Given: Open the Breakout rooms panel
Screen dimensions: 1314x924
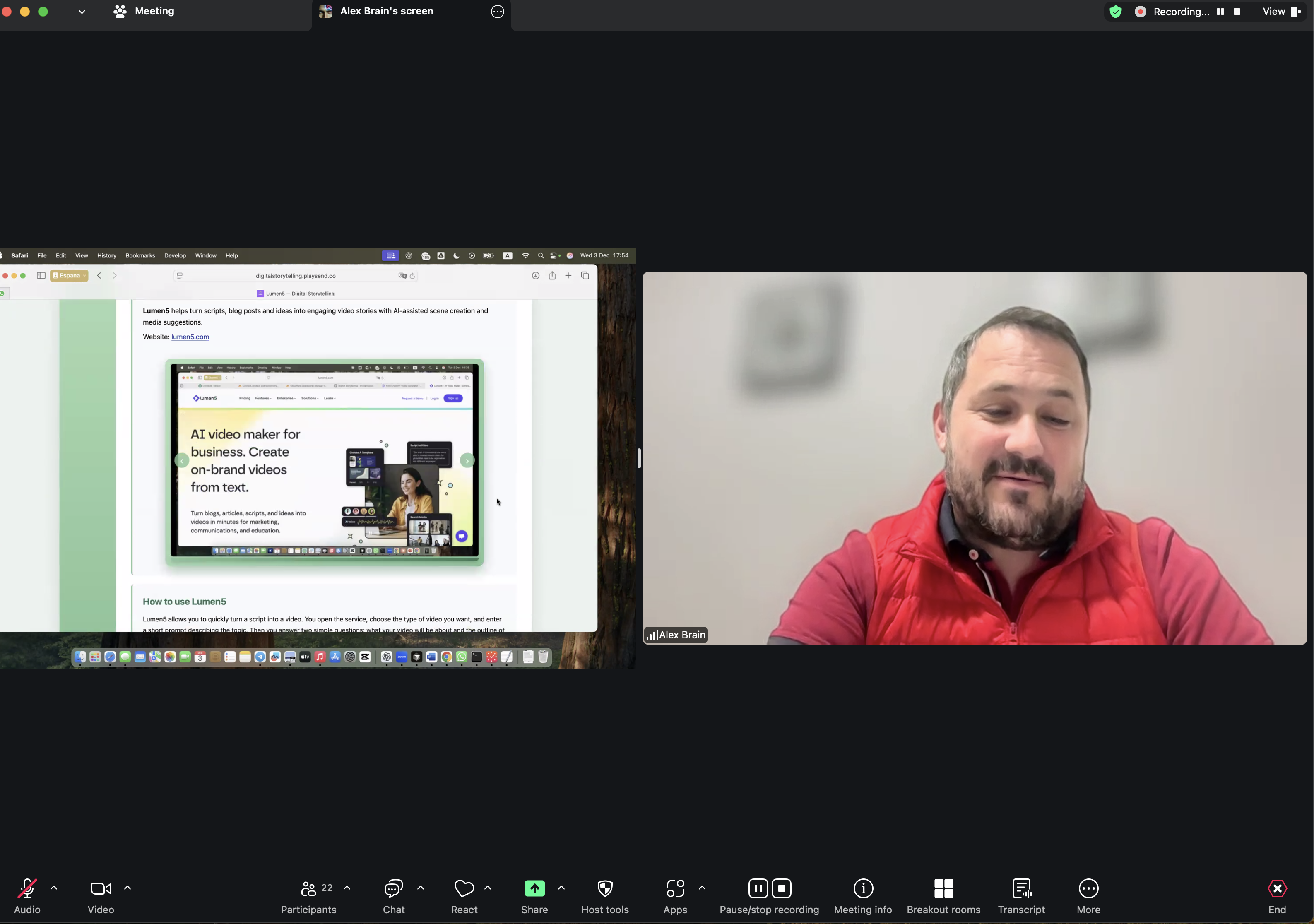Looking at the screenshot, I should click(943, 888).
